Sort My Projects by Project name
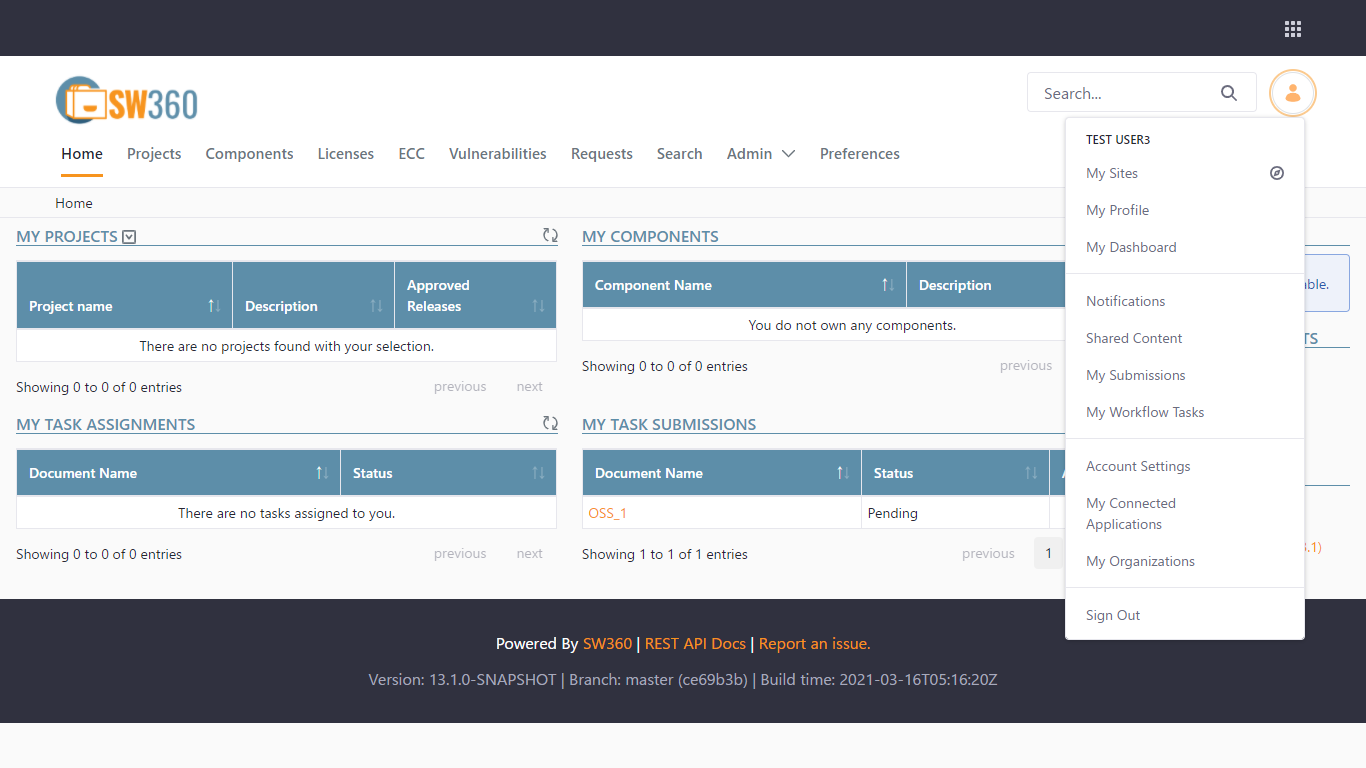 pos(125,295)
